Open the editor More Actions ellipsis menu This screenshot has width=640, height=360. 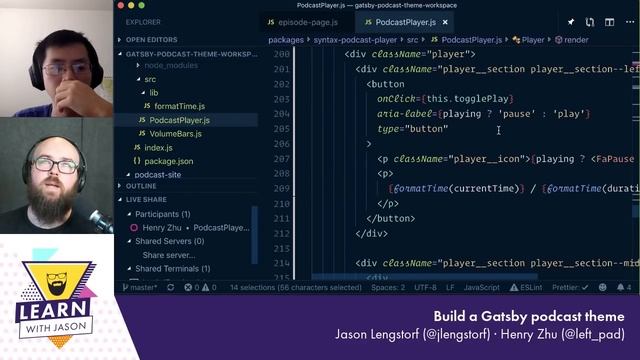coord(630,22)
